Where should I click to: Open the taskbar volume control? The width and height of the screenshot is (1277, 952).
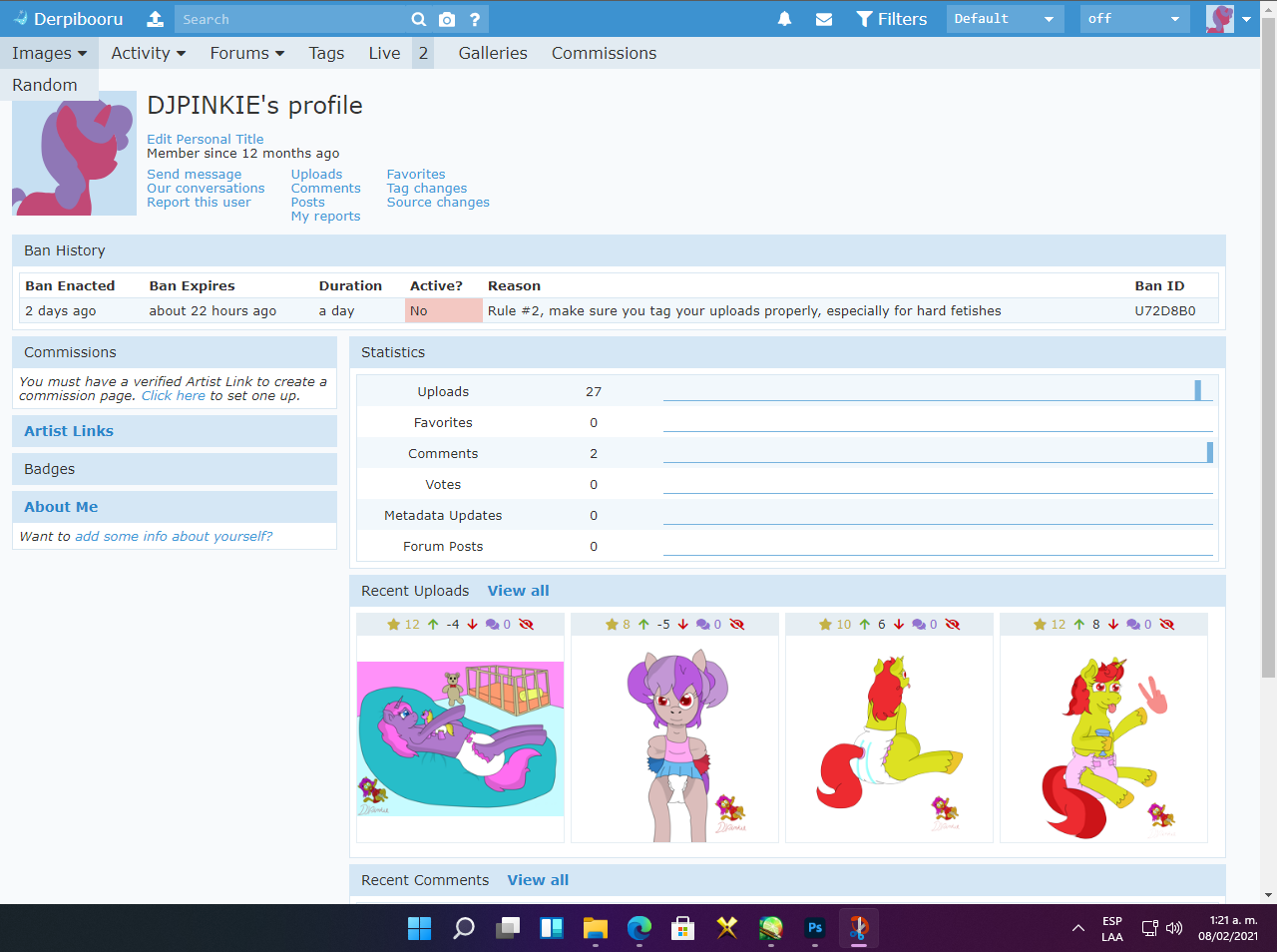[x=1174, y=928]
